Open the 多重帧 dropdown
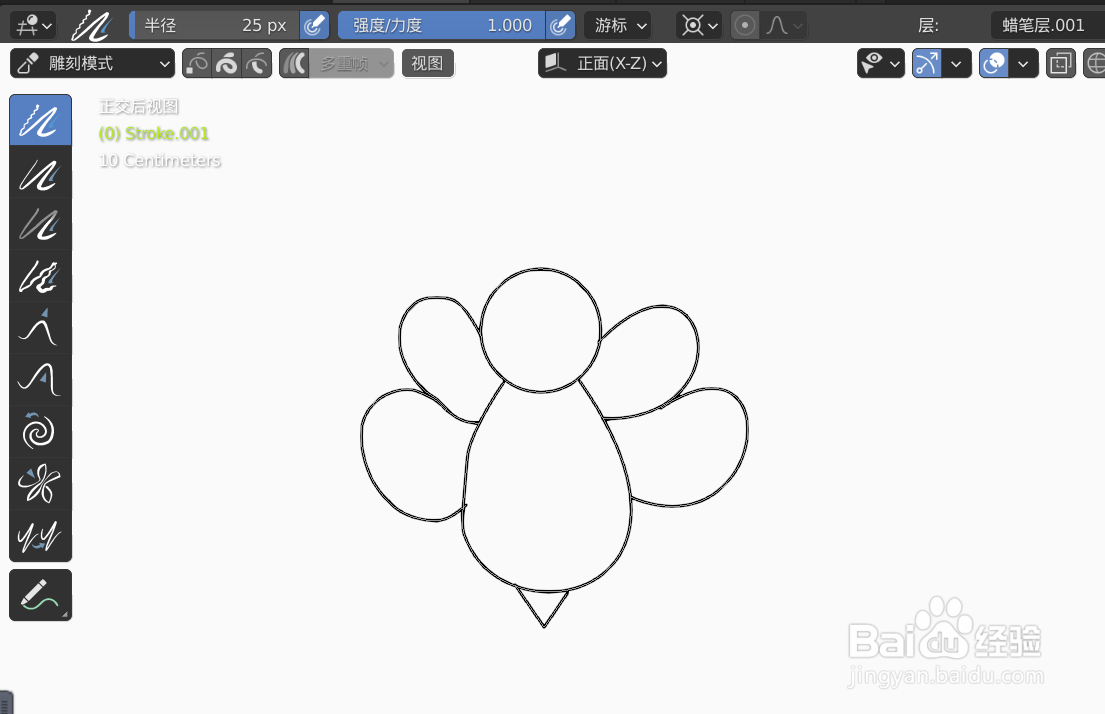Viewport: 1105px width, 714px height. (x=352, y=63)
